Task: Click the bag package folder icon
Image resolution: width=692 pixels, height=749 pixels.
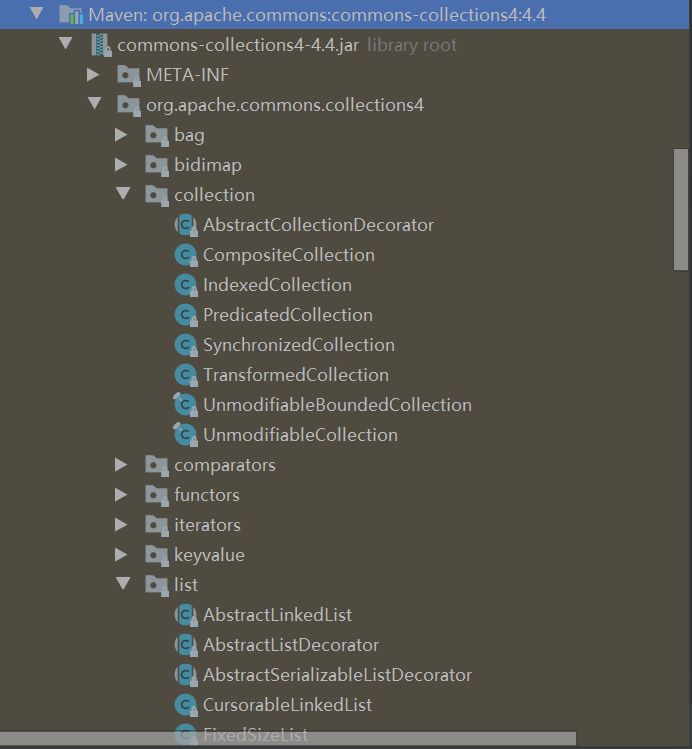Action: pyautogui.click(x=157, y=136)
